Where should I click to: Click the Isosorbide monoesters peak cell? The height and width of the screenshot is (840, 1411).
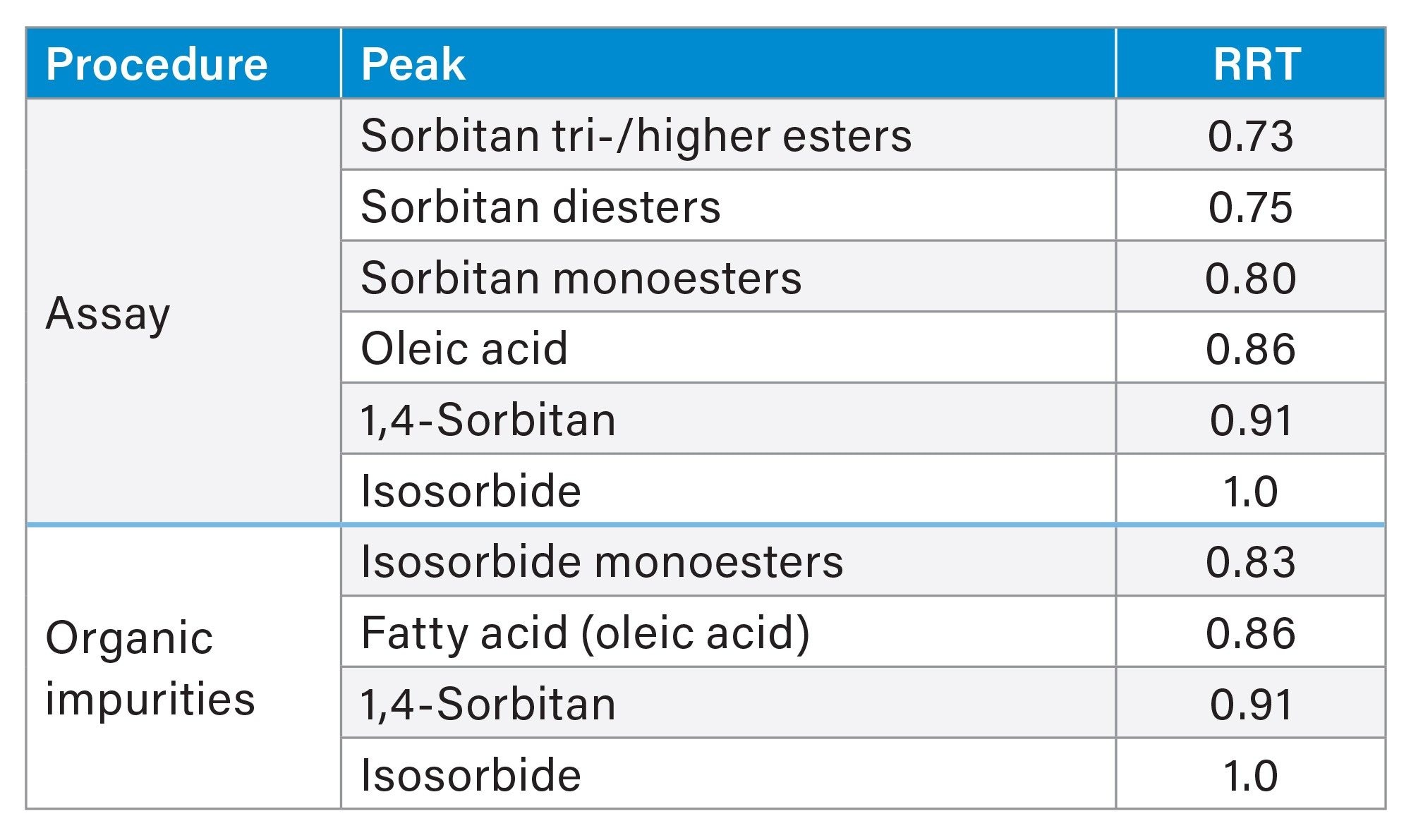pyautogui.click(x=602, y=562)
